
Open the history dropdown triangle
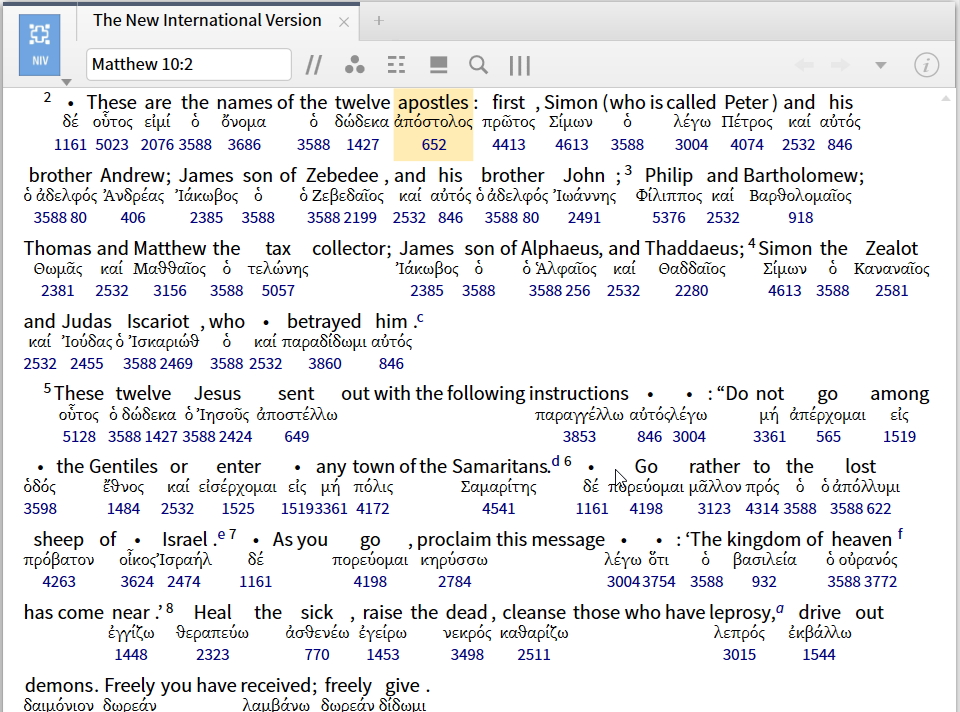880,66
